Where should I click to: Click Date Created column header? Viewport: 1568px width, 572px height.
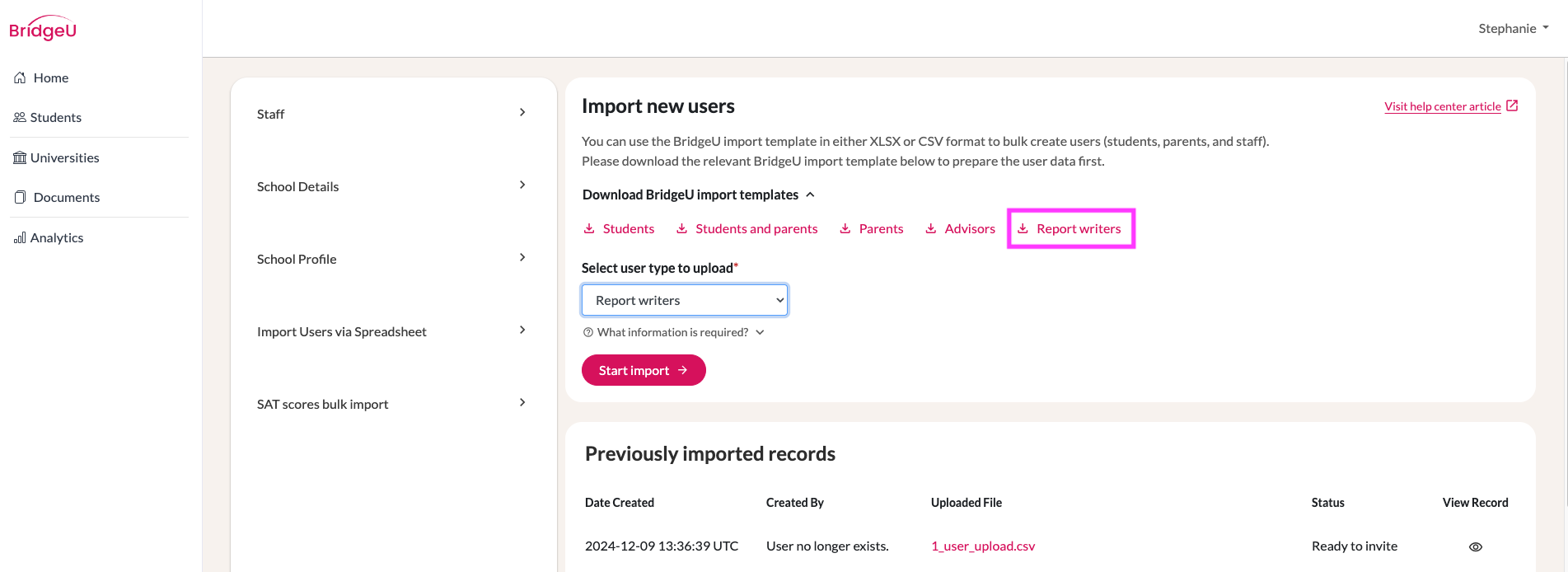pyautogui.click(x=620, y=503)
